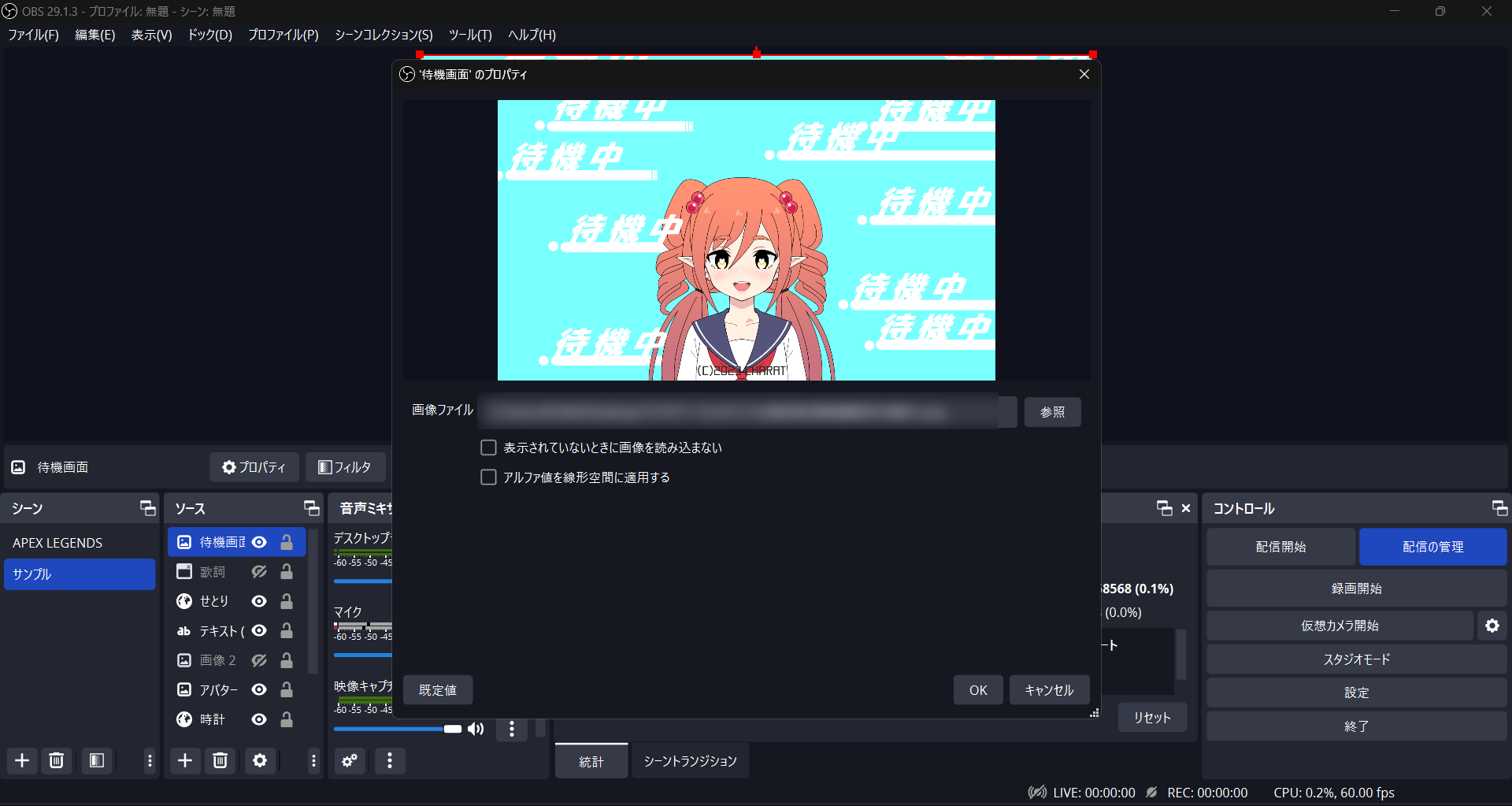Close the Stats dock panel
1512x806 pixels.
[x=1186, y=508]
